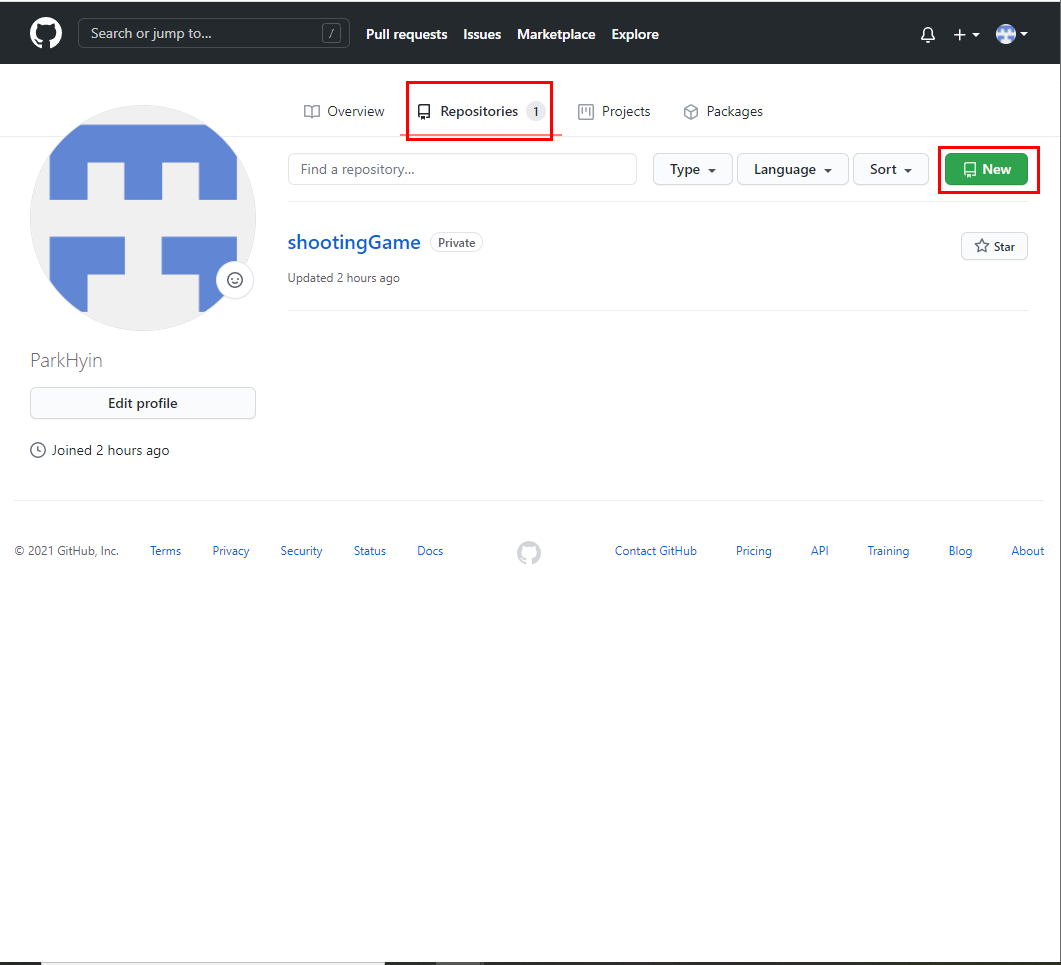Open Marketplace from the header
This screenshot has height=965, width=1061.
(556, 35)
